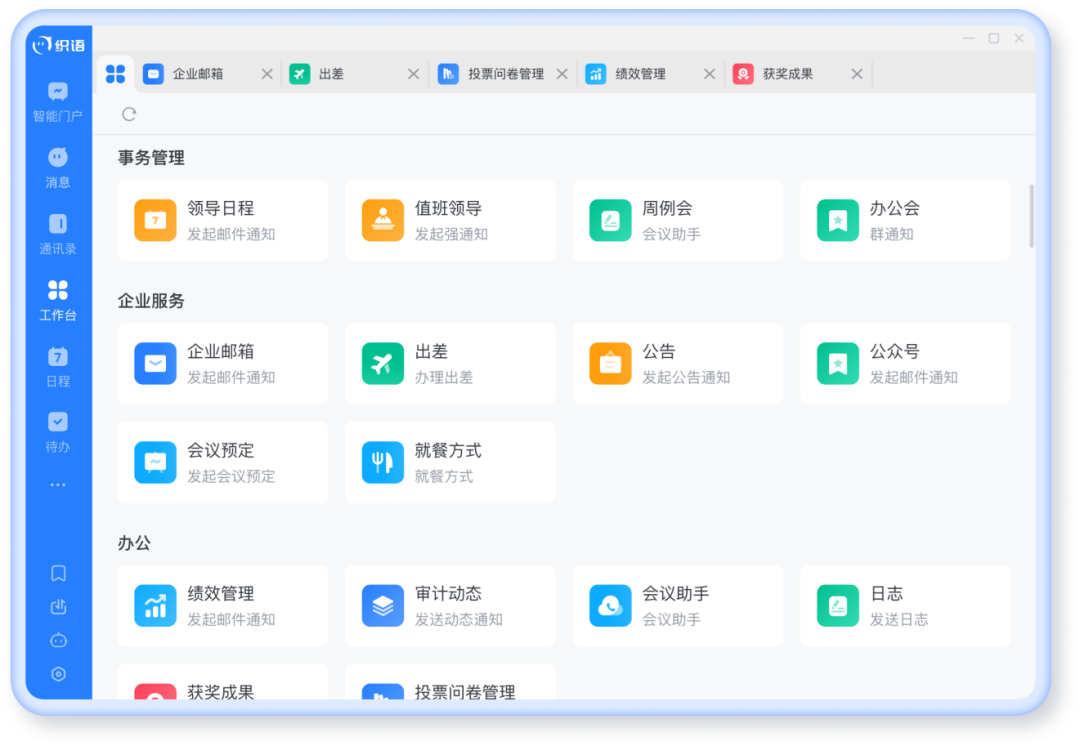Click the bookmark icon in the sidebar
The height and width of the screenshot is (746, 1080).
58,573
